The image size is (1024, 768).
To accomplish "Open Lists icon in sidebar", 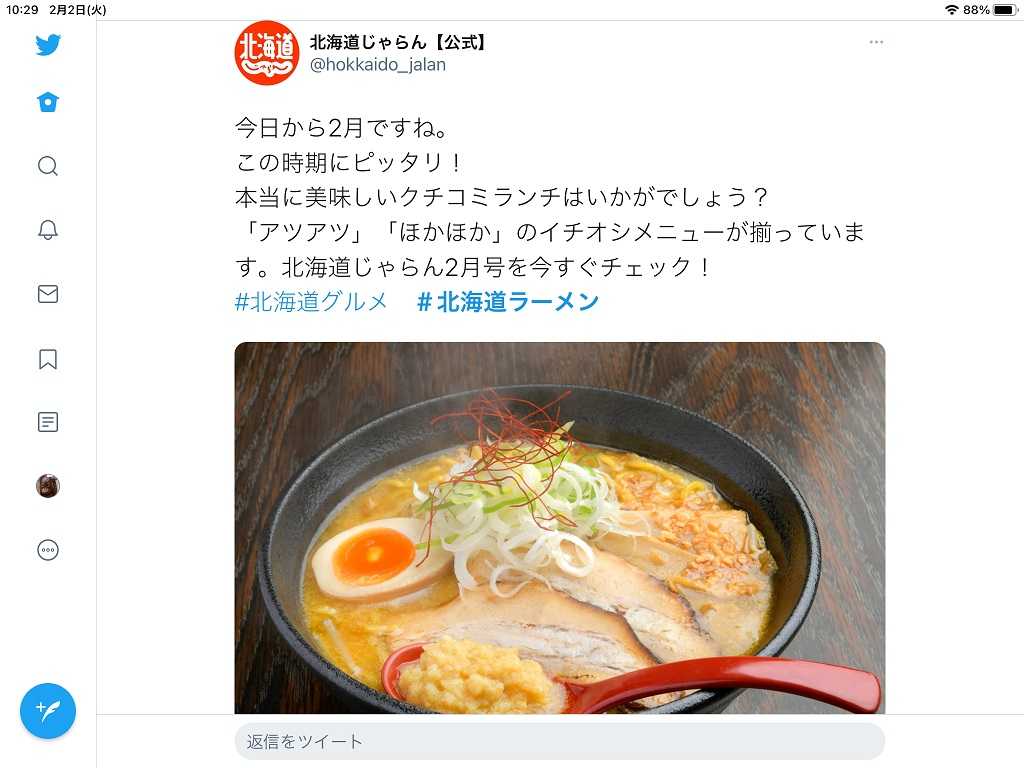I will coord(48,422).
